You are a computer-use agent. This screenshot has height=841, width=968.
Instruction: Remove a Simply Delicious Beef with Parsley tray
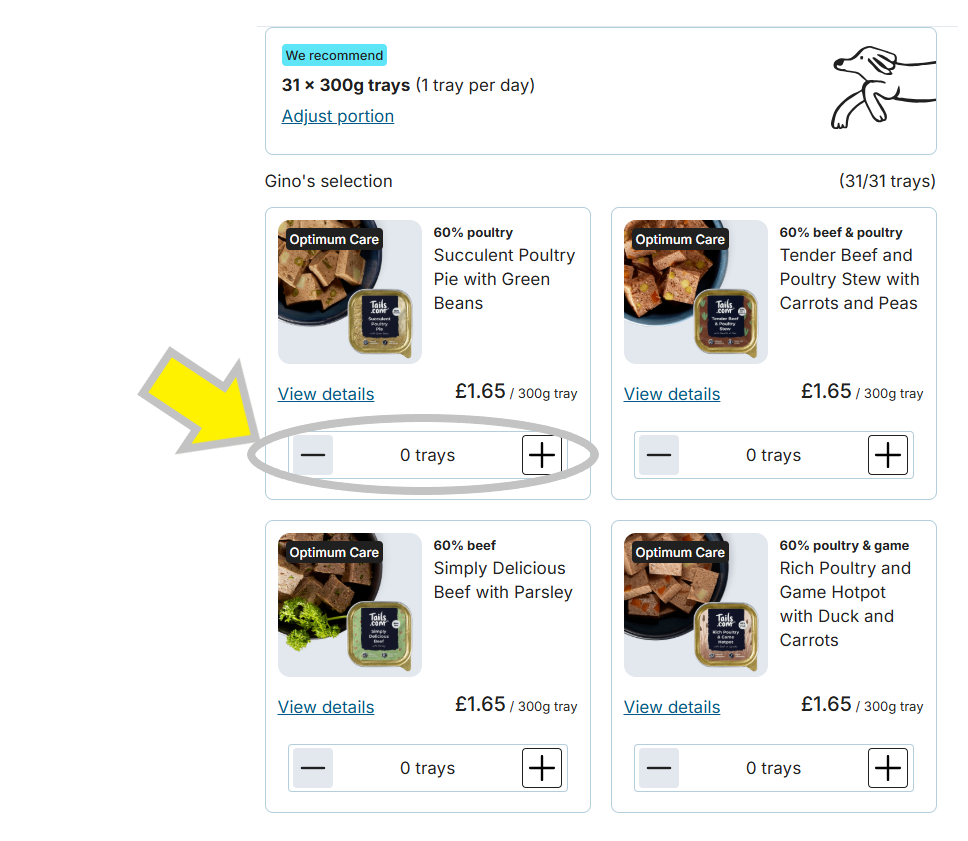click(313, 768)
